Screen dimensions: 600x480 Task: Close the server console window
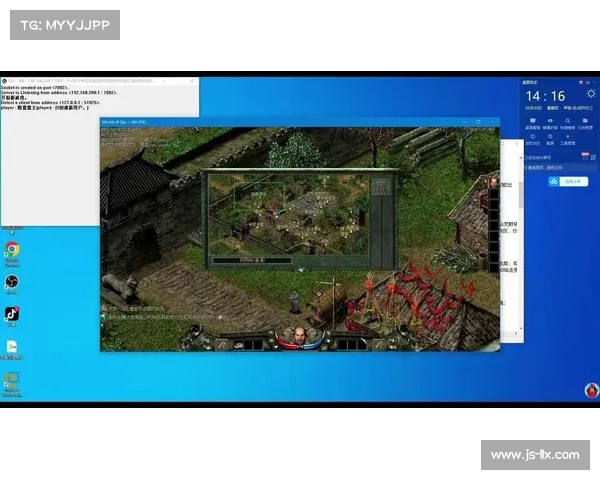192,81
